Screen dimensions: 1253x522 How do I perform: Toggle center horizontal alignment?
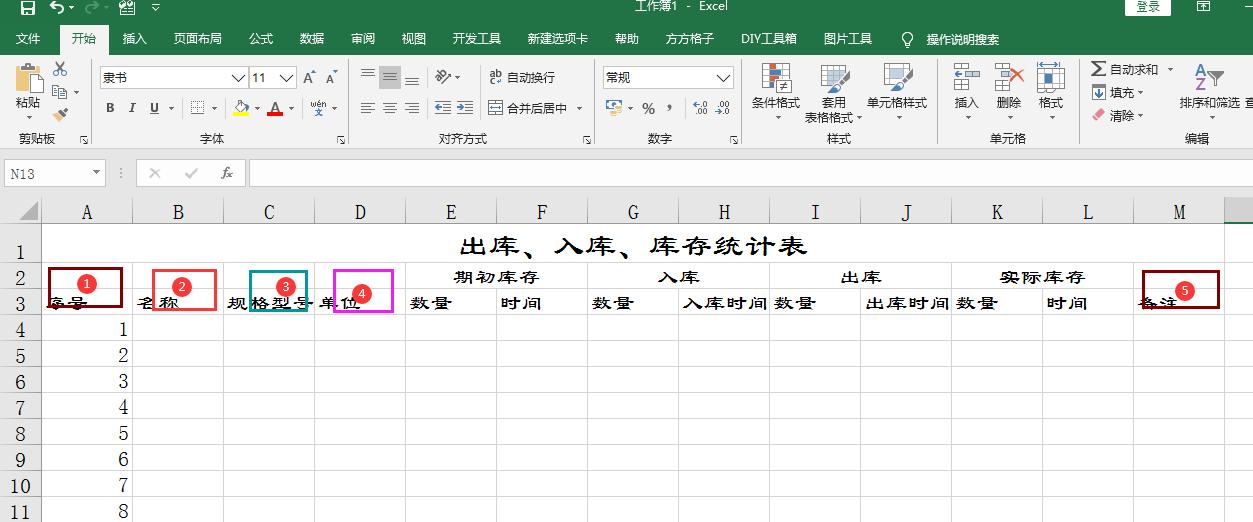click(x=390, y=108)
